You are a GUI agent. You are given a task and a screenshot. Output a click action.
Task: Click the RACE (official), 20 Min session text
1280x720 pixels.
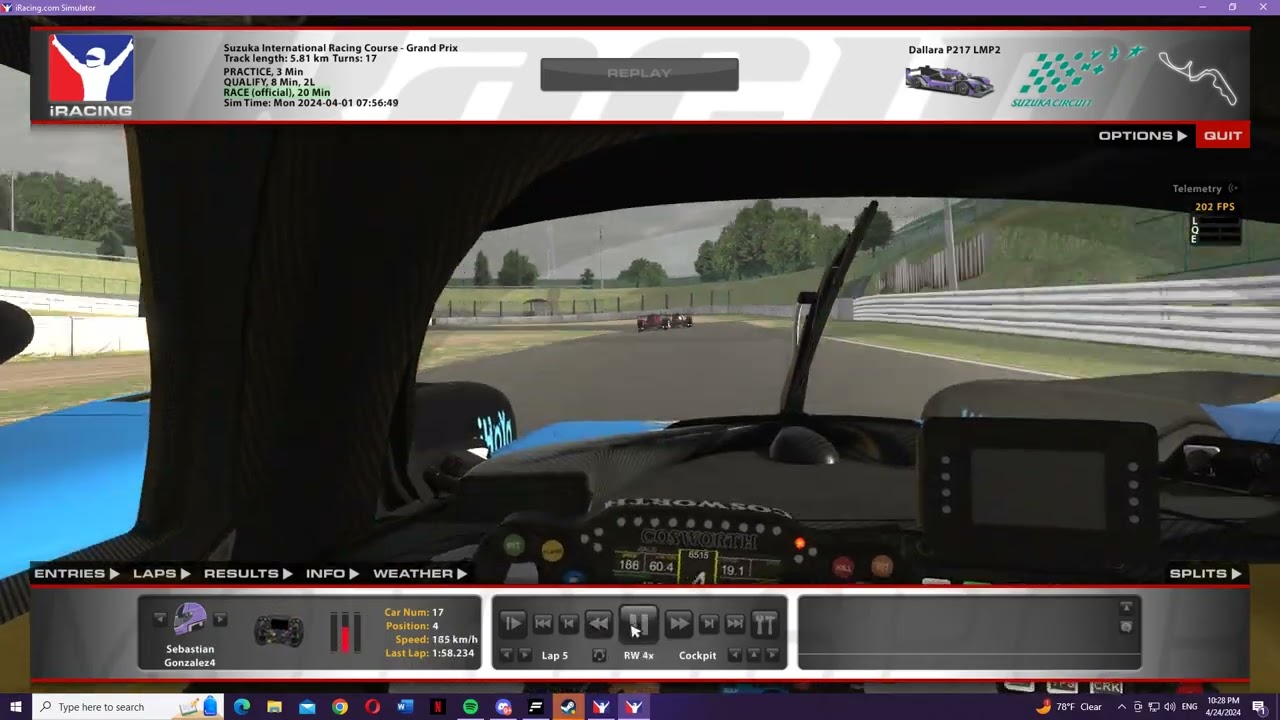(x=276, y=93)
